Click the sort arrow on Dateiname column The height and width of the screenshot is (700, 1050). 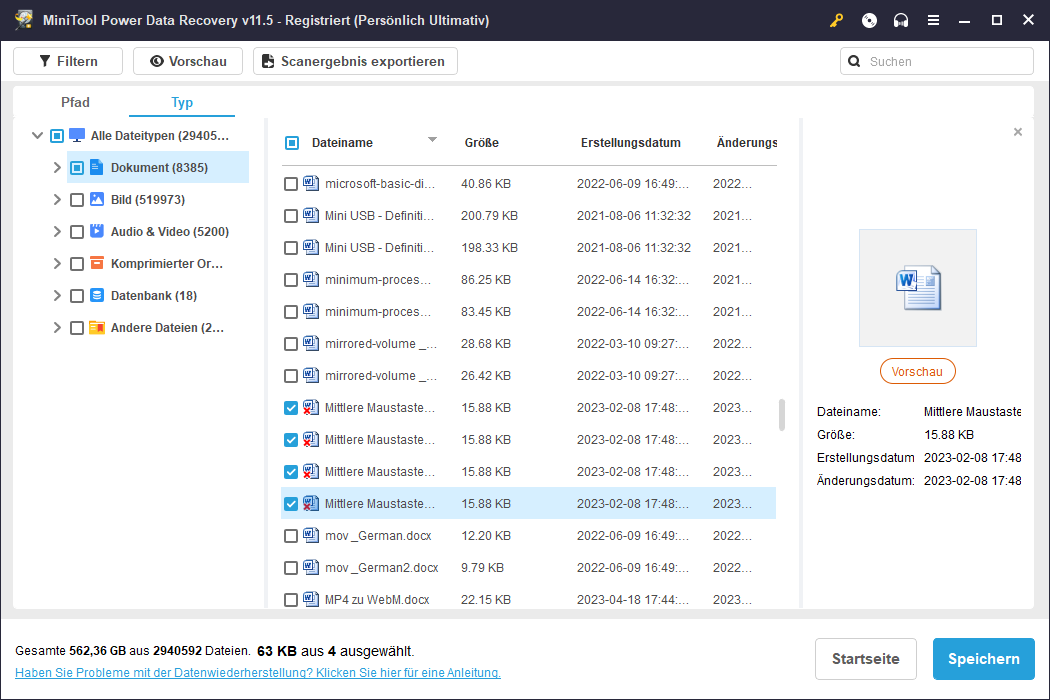tap(432, 139)
